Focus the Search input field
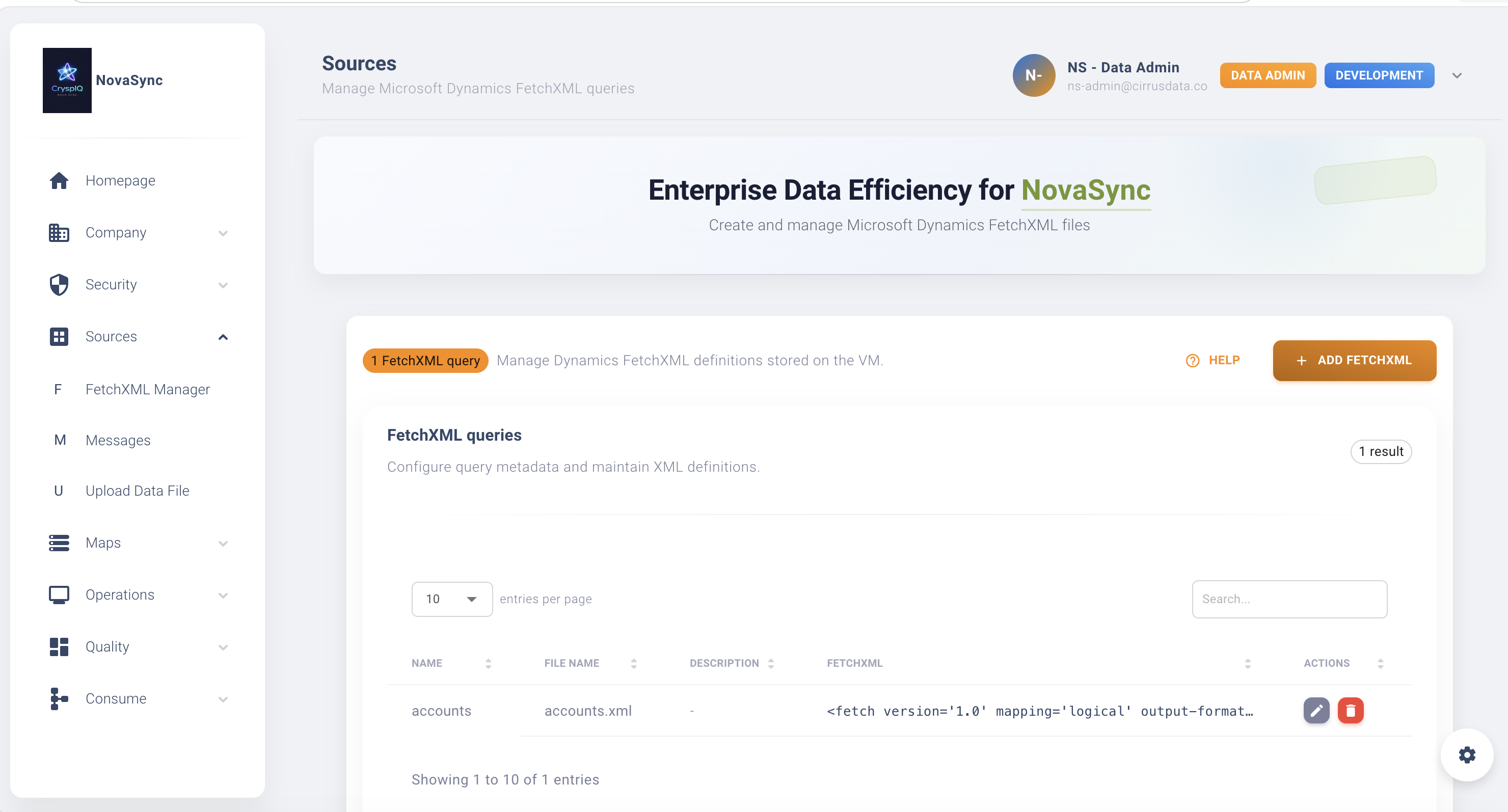1508x812 pixels. (1289, 599)
